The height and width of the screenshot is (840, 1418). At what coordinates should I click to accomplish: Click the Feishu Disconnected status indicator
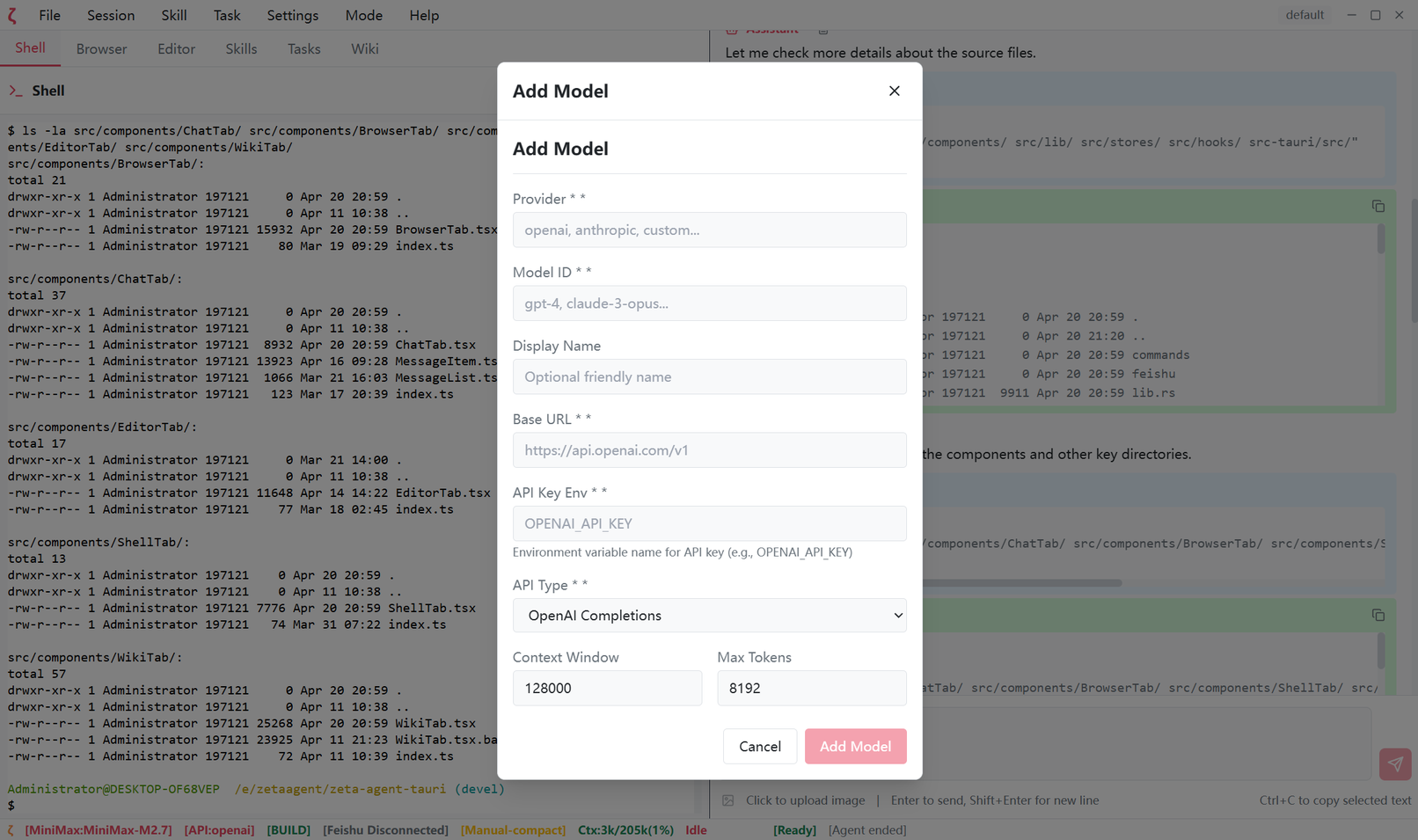pos(385,829)
